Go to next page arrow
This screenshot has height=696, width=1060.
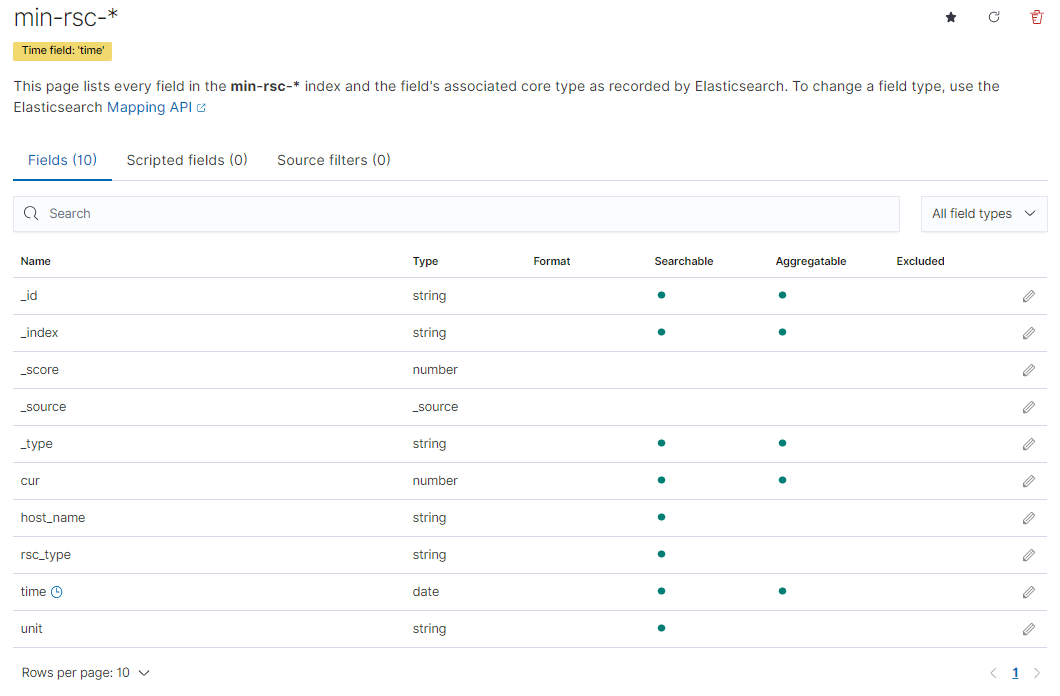(x=1037, y=673)
